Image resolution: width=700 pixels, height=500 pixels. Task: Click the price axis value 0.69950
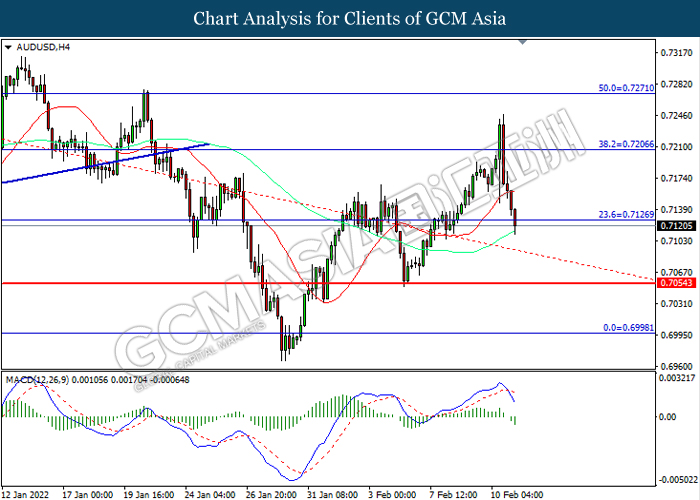676,335
